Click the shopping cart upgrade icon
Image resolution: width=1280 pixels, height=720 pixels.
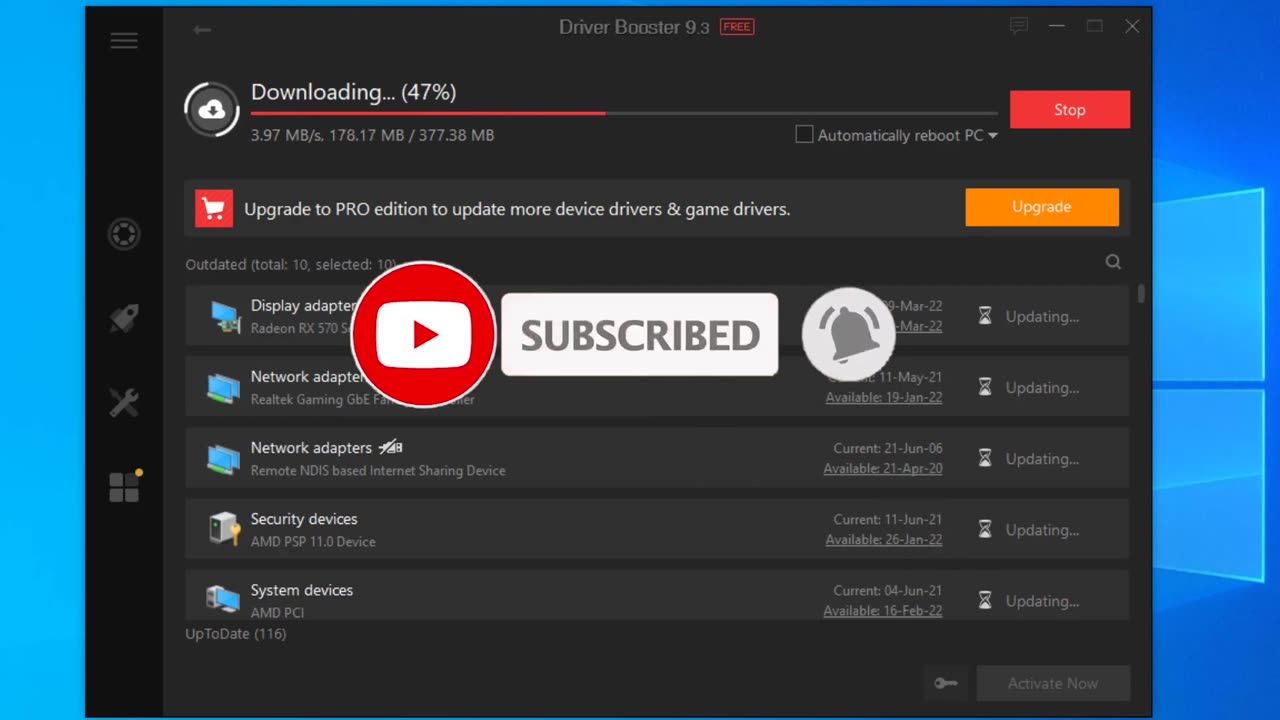pos(214,209)
